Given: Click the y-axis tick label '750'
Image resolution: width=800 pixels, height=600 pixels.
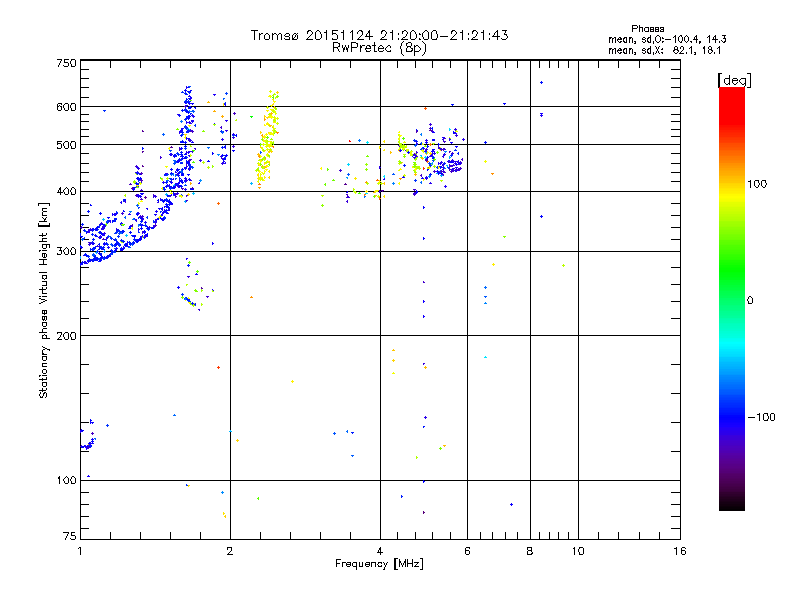Looking at the screenshot, I should 66,63.
